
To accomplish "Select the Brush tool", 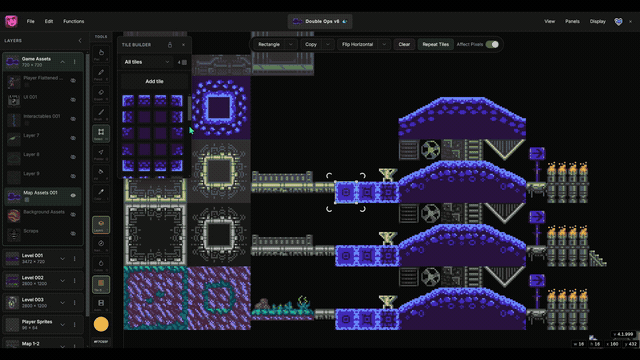I will pyautogui.click(x=101, y=113).
